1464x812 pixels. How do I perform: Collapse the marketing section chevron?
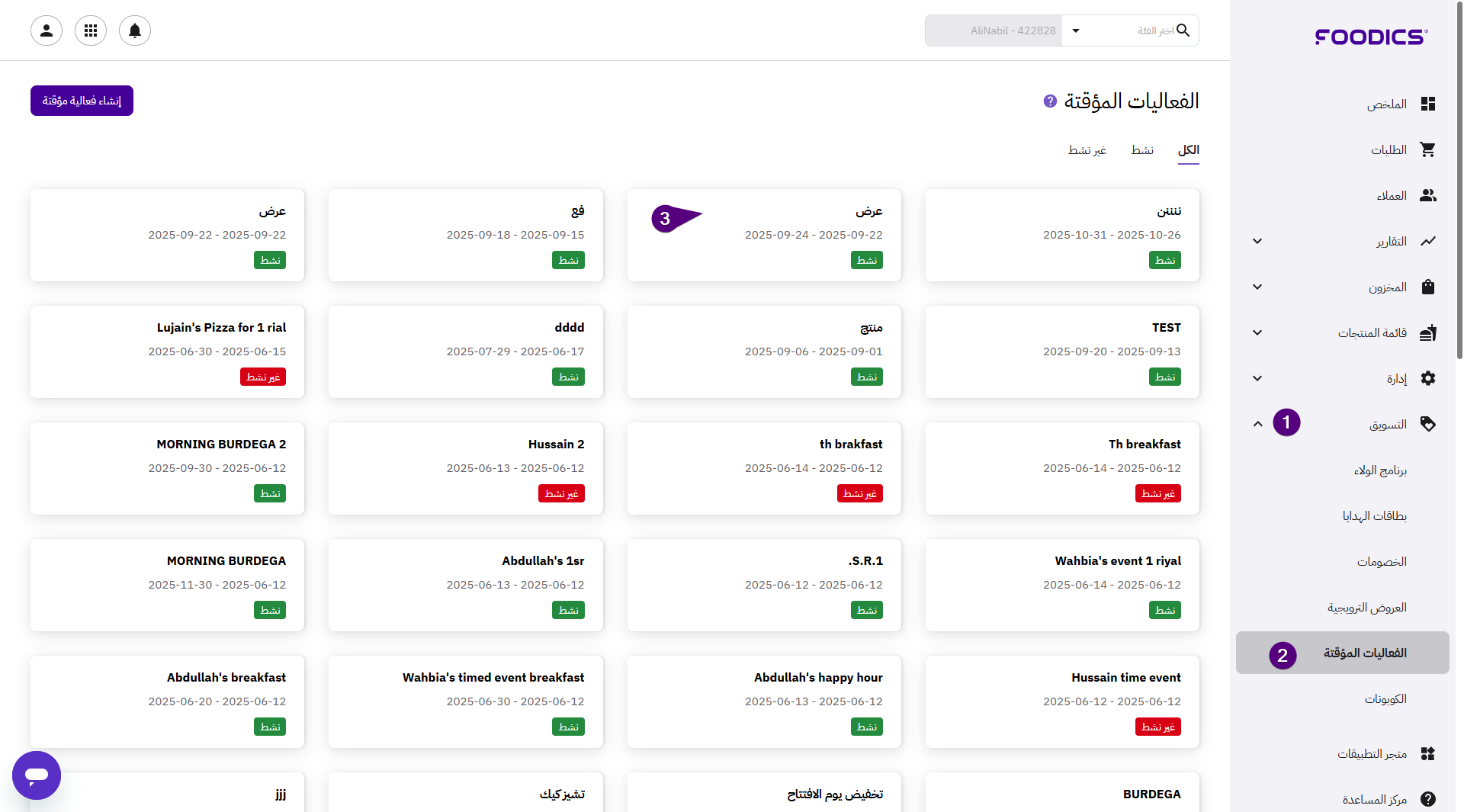click(x=1257, y=425)
